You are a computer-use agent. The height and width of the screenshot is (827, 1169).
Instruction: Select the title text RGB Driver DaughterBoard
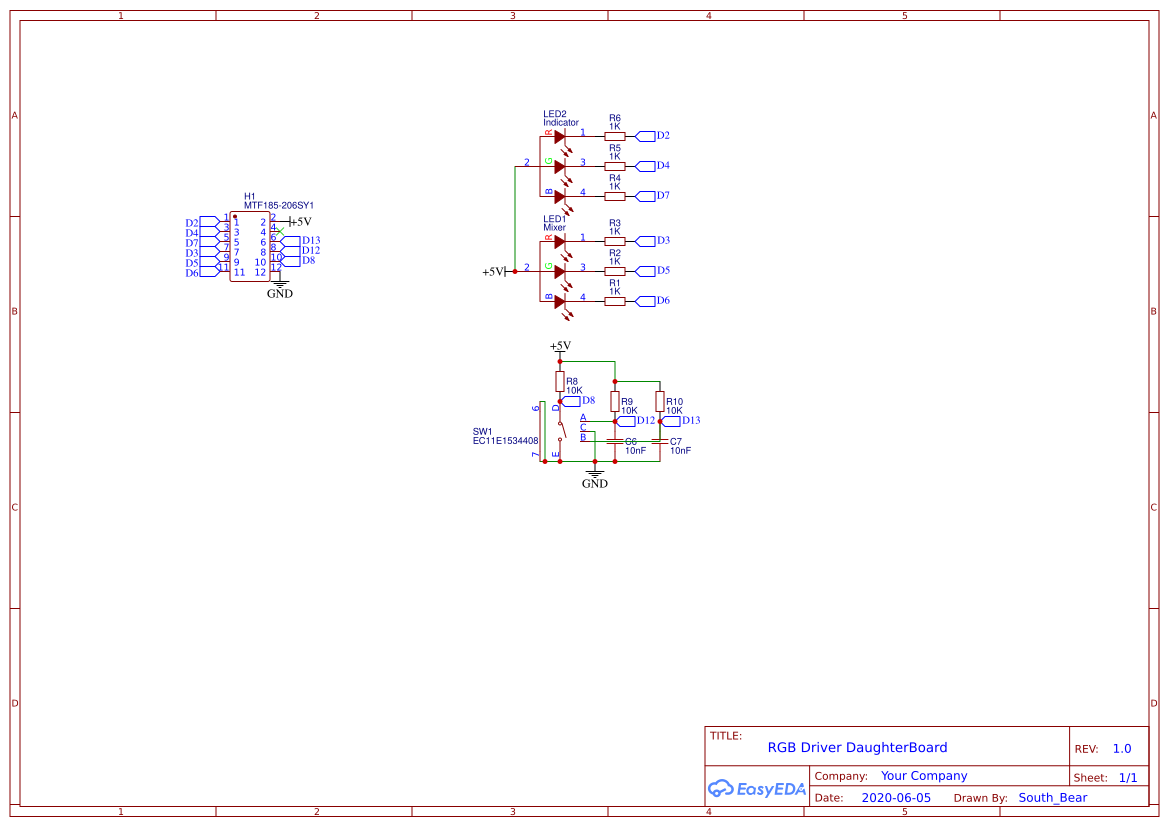855,747
